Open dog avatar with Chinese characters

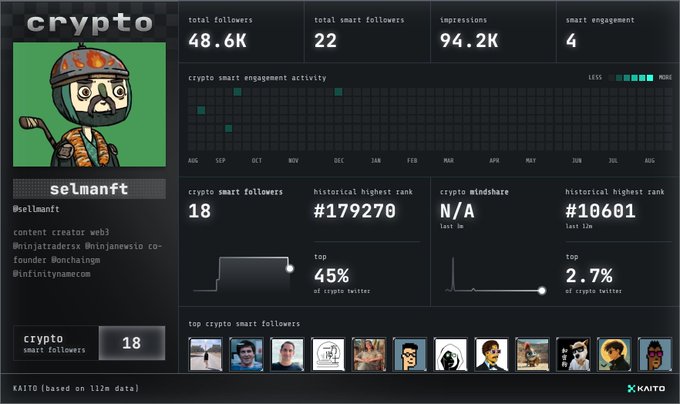tap(573, 355)
